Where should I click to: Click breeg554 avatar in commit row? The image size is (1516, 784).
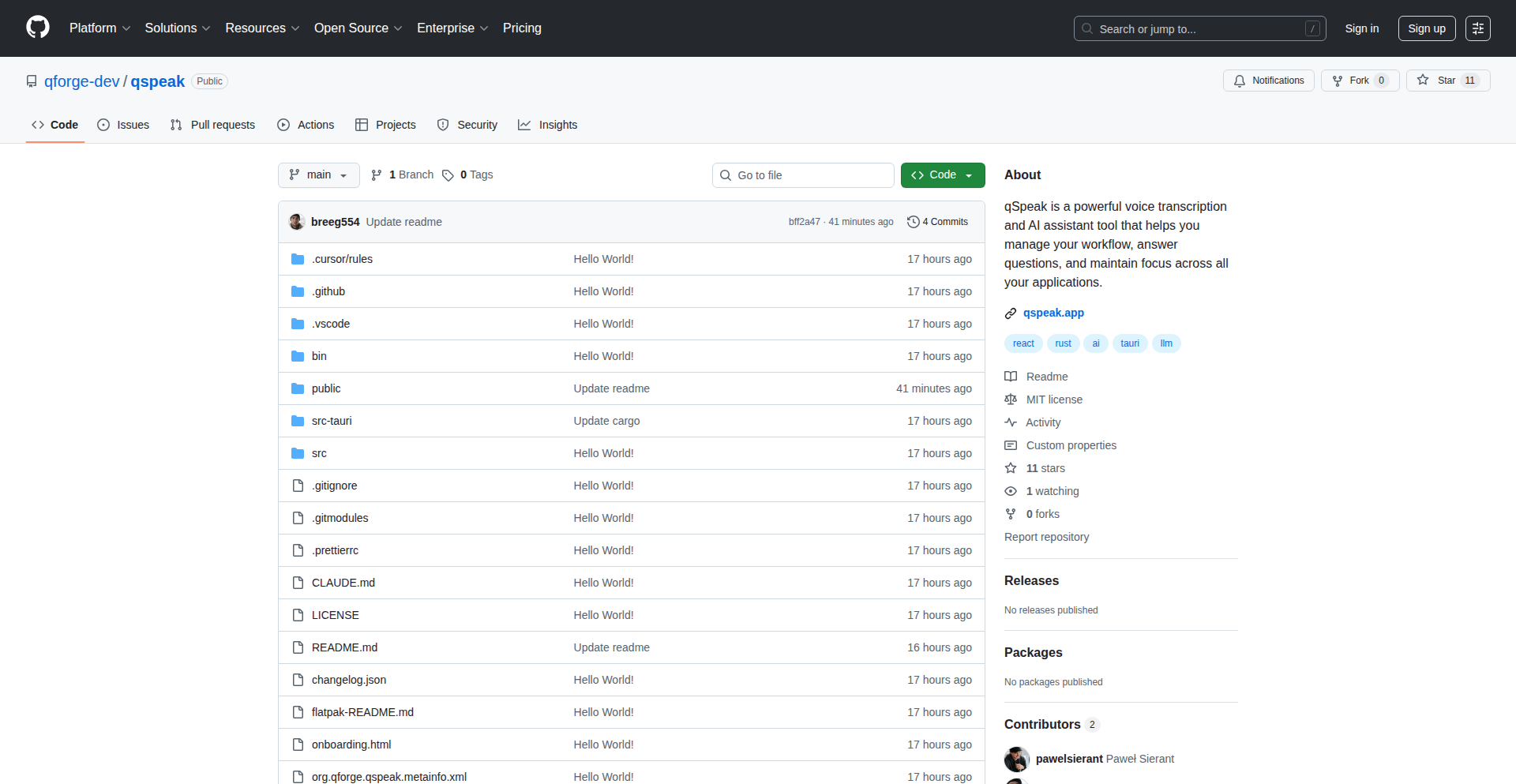pyautogui.click(x=297, y=222)
